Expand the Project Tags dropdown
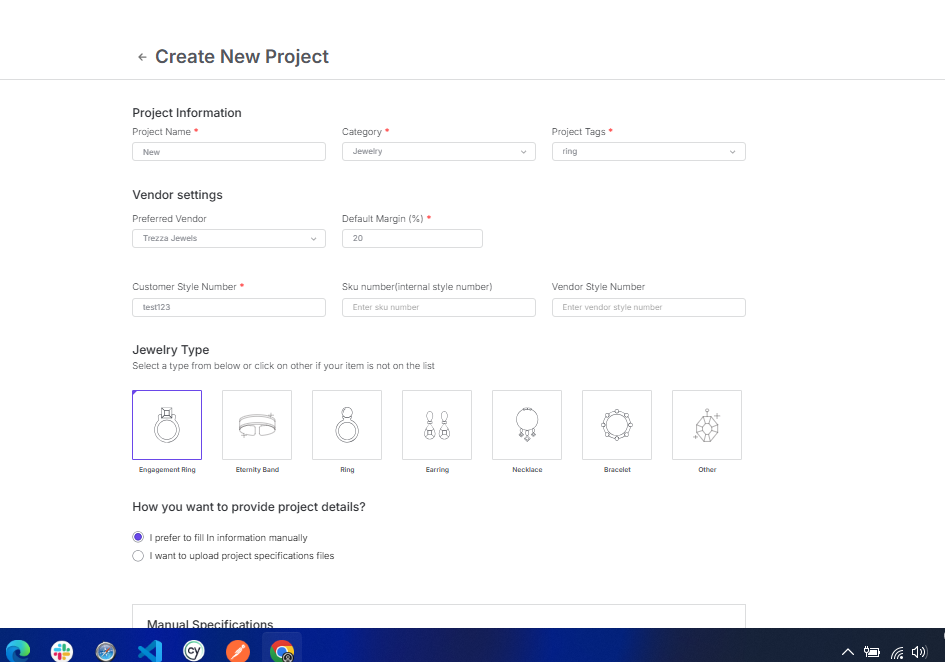Viewport: 945px width, 662px height. click(x=648, y=152)
